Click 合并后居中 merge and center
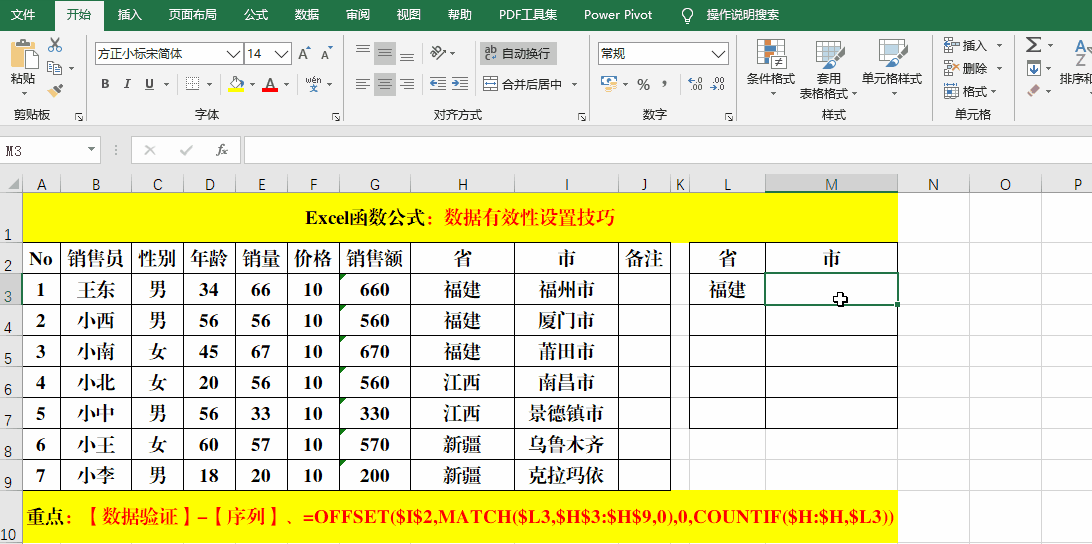1092x544 pixels. (522, 84)
